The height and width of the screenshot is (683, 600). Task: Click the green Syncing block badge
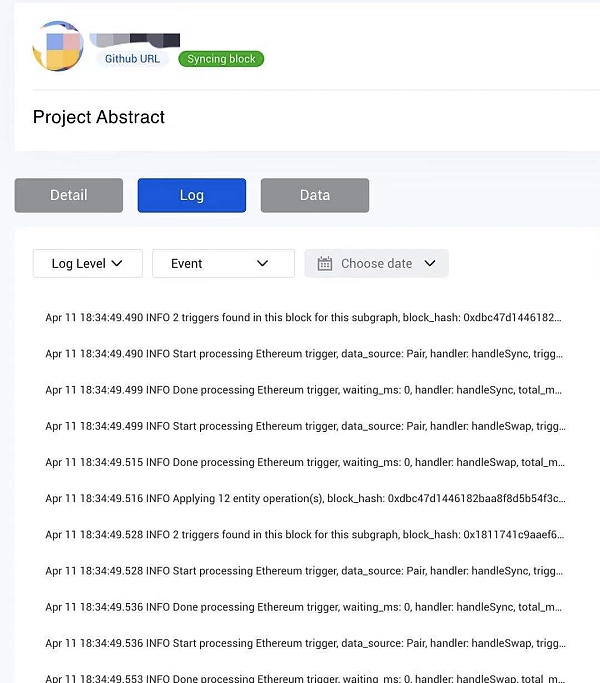click(221, 59)
